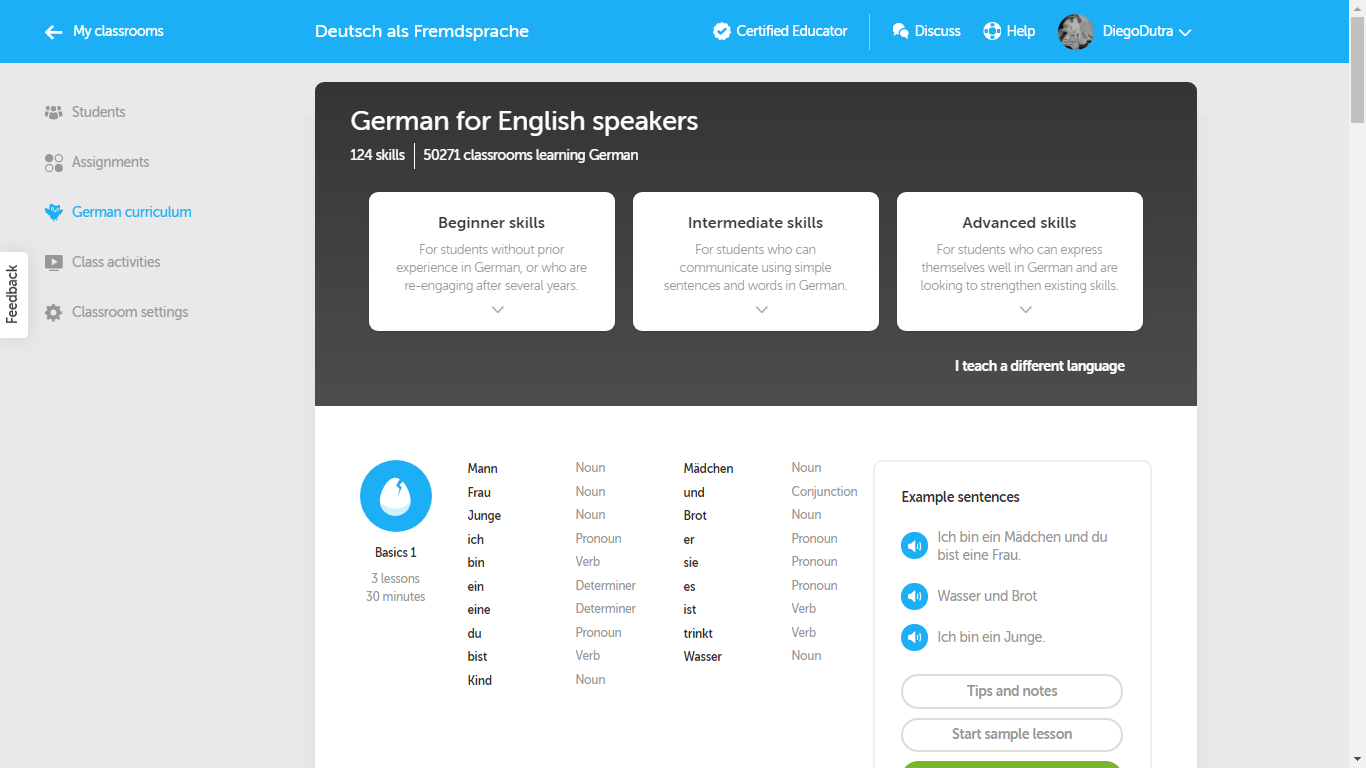Select the Basics 1 skill egg icon
Screen dimensions: 1366x768
click(x=396, y=495)
